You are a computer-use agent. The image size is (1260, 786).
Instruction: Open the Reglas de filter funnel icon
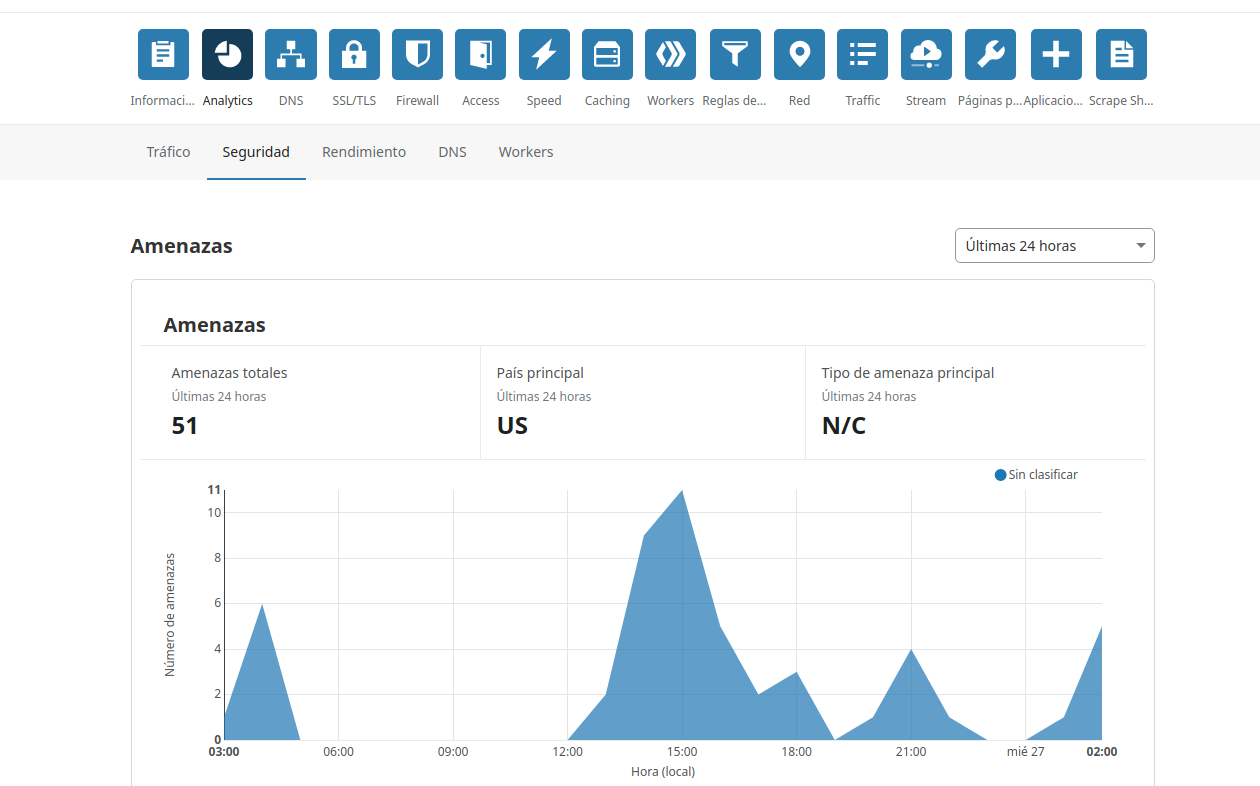[x=735, y=55]
